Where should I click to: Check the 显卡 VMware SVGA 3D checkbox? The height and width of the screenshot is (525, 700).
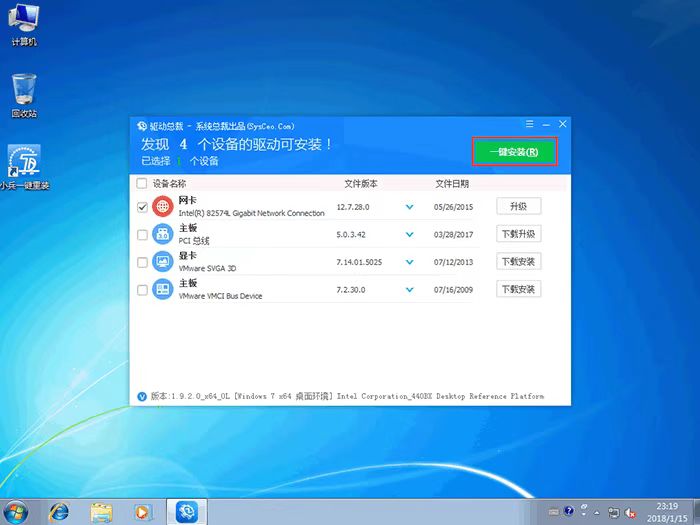pyautogui.click(x=142, y=262)
